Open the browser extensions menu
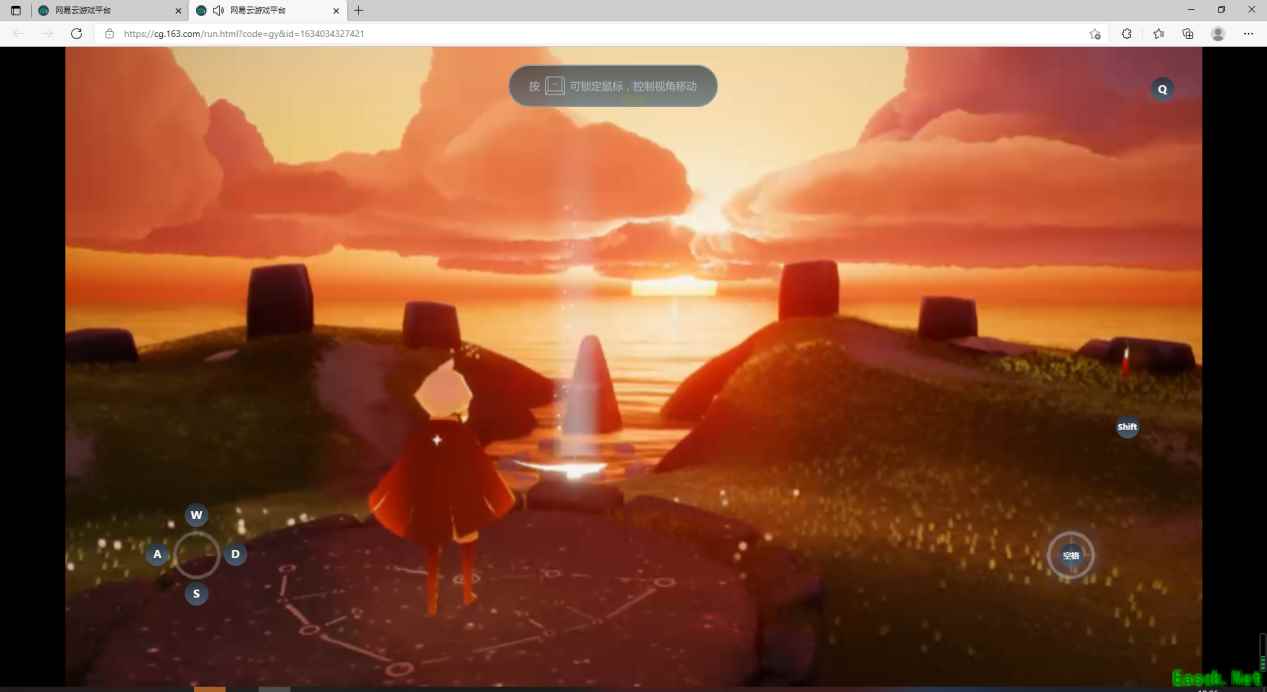This screenshot has width=1267, height=692. (1127, 33)
